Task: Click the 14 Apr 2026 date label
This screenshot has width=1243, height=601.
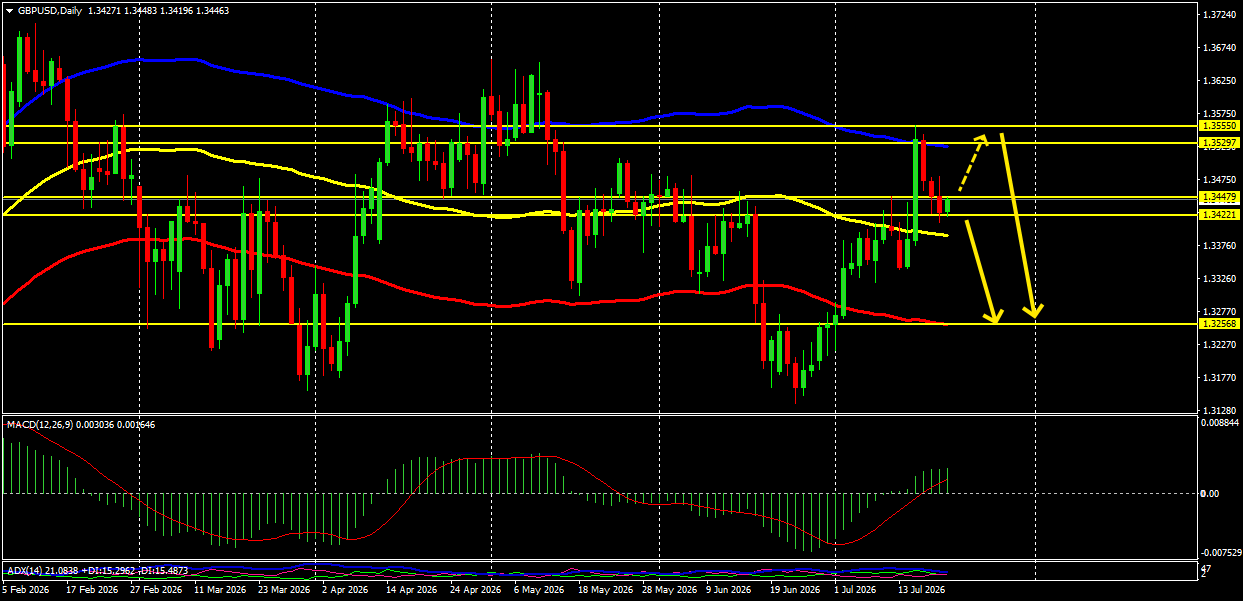Action: (x=410, y=590)
